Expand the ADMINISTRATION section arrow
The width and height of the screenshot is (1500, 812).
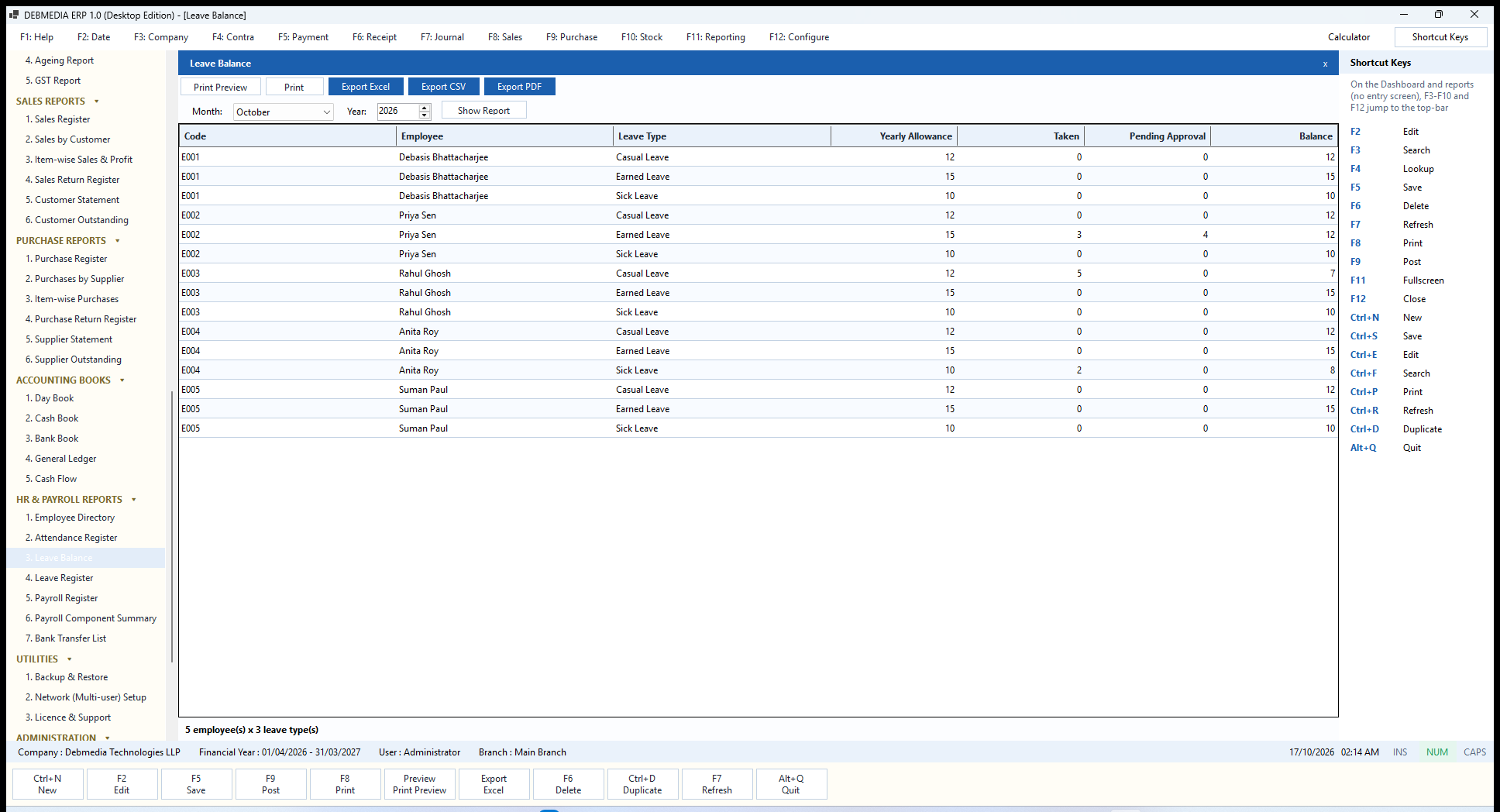click(x=108, y=738)
